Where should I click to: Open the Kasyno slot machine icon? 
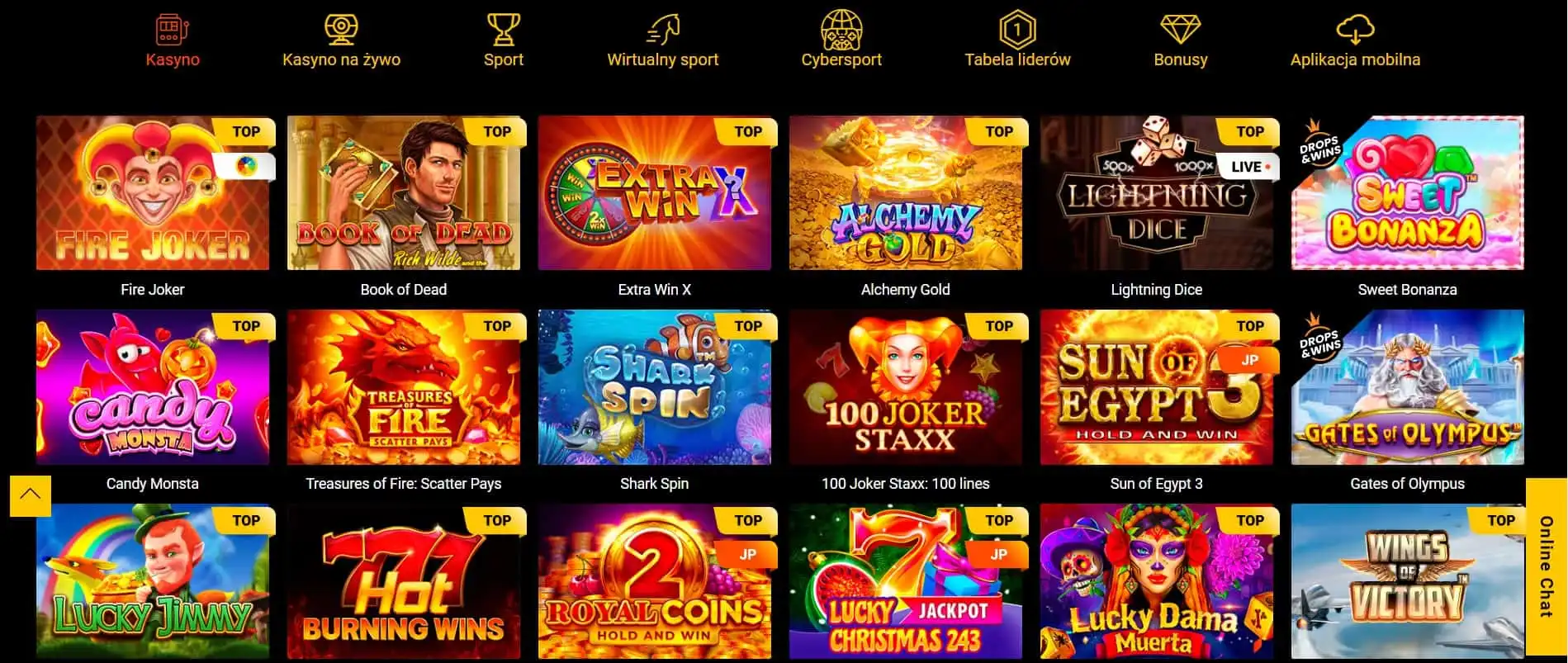173,29
